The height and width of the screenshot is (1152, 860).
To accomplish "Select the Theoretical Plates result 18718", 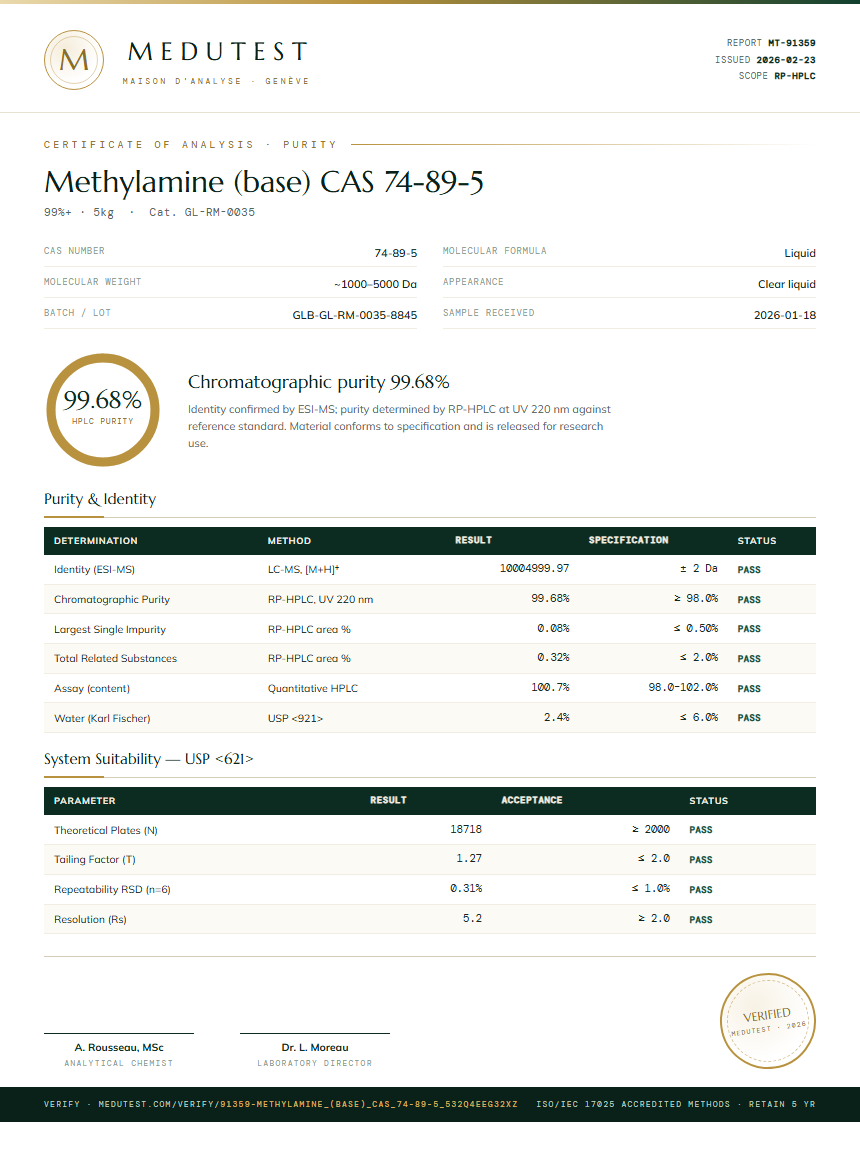I will coord(466,829).
